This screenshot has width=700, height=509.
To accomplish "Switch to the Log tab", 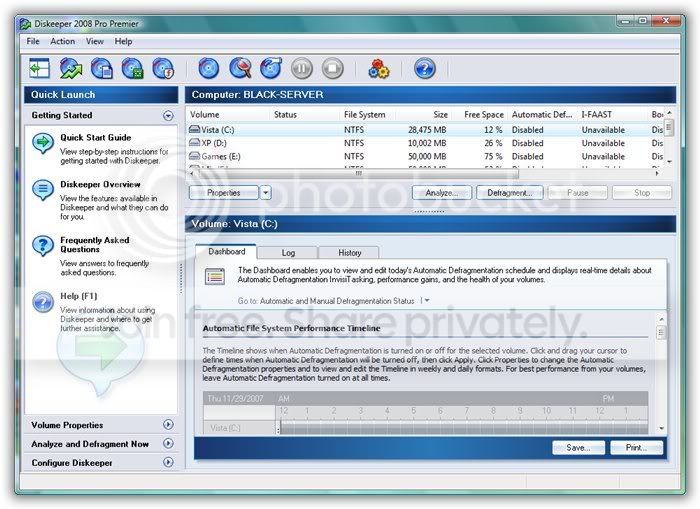I will (x=288, y=253).
